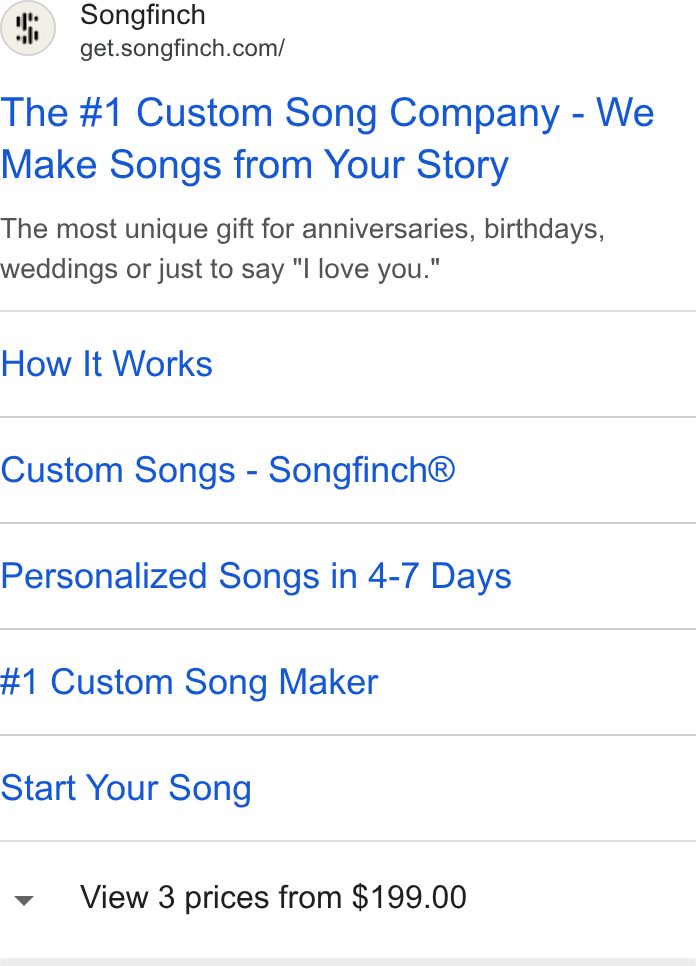The height and width of the screenshot is (966, 696).
Task: Open Custom Songs - Songfinch® link
Action: 228,470
